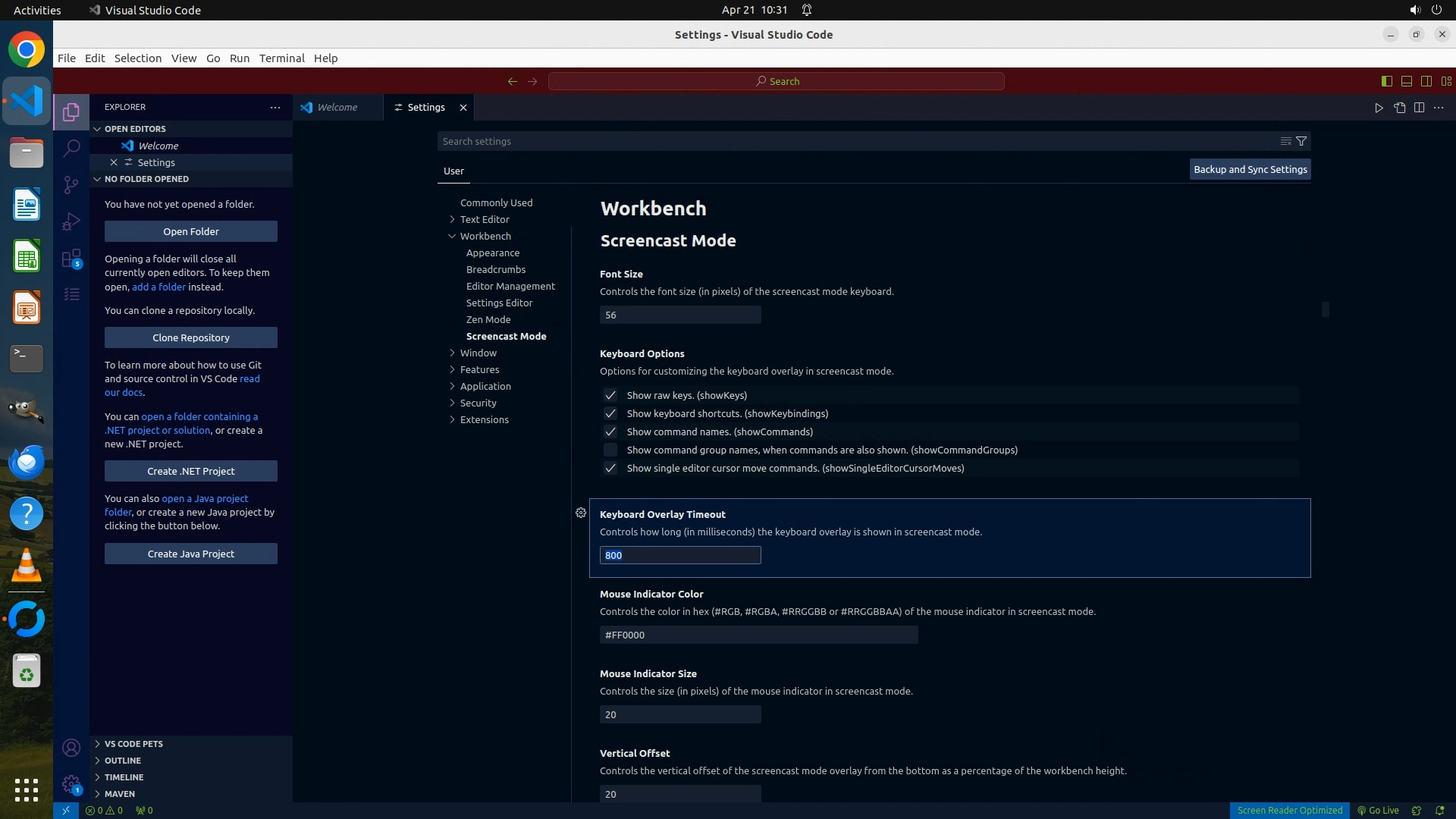
Task: Open Source Control view icon
Action: [71, 185]
